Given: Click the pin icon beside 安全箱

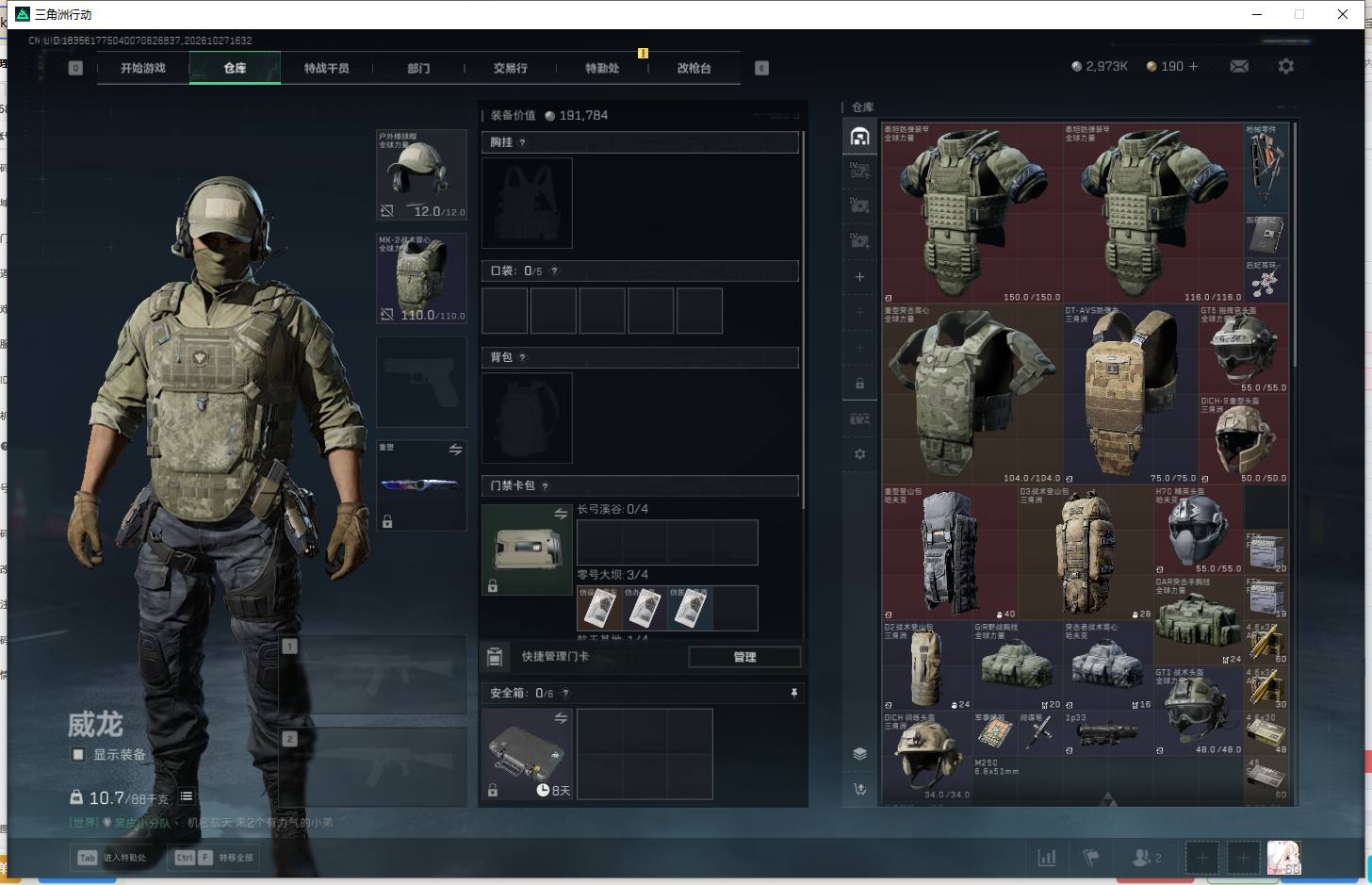Looking at the screenshot, I should [794, 693].
